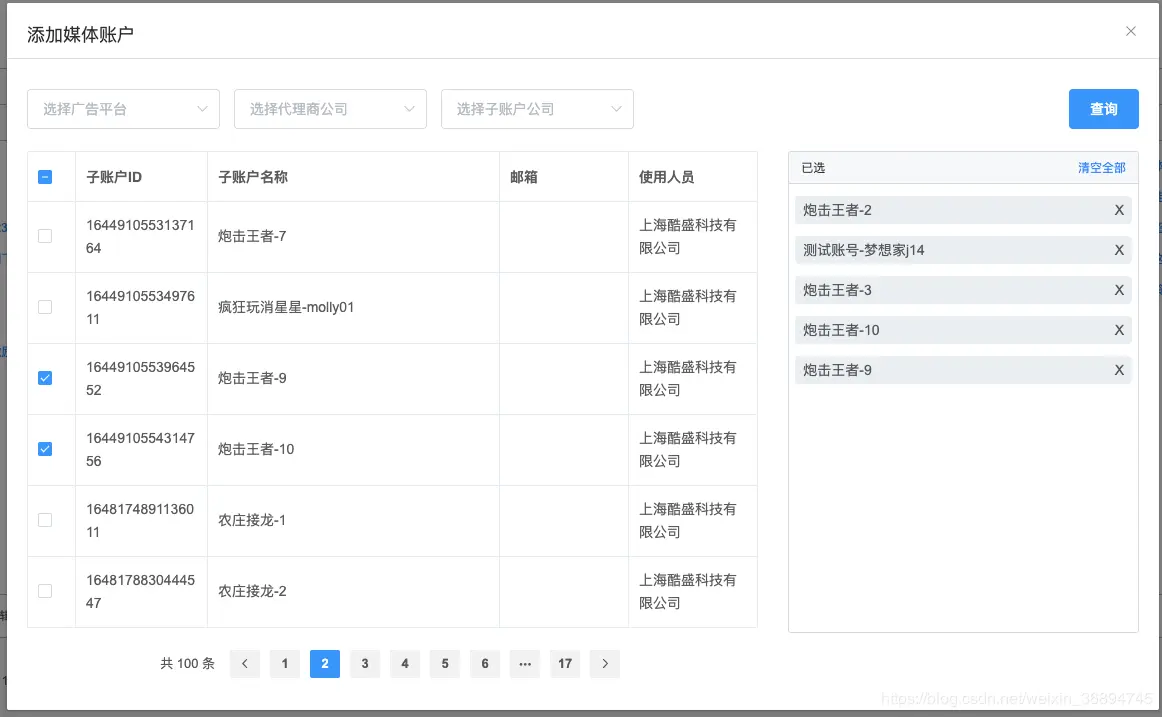Open the 选择子账户公司 dropdown
The image size is (1162, 717).
537,109
